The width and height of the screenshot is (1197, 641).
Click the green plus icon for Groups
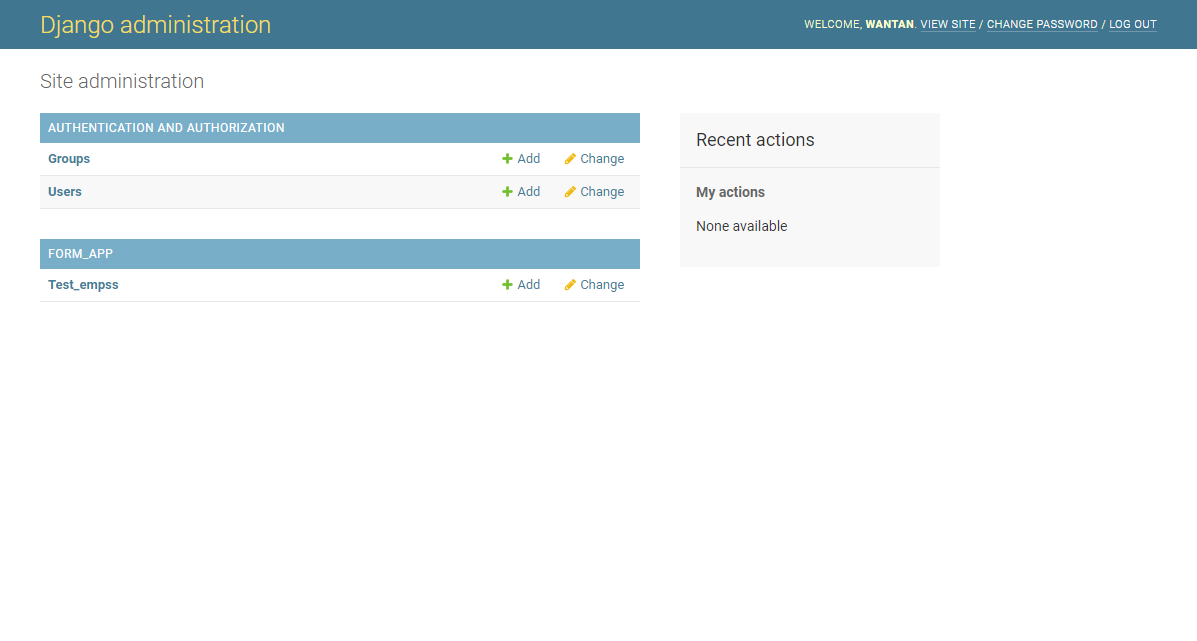pyautogui.click(x=507, y=159)
